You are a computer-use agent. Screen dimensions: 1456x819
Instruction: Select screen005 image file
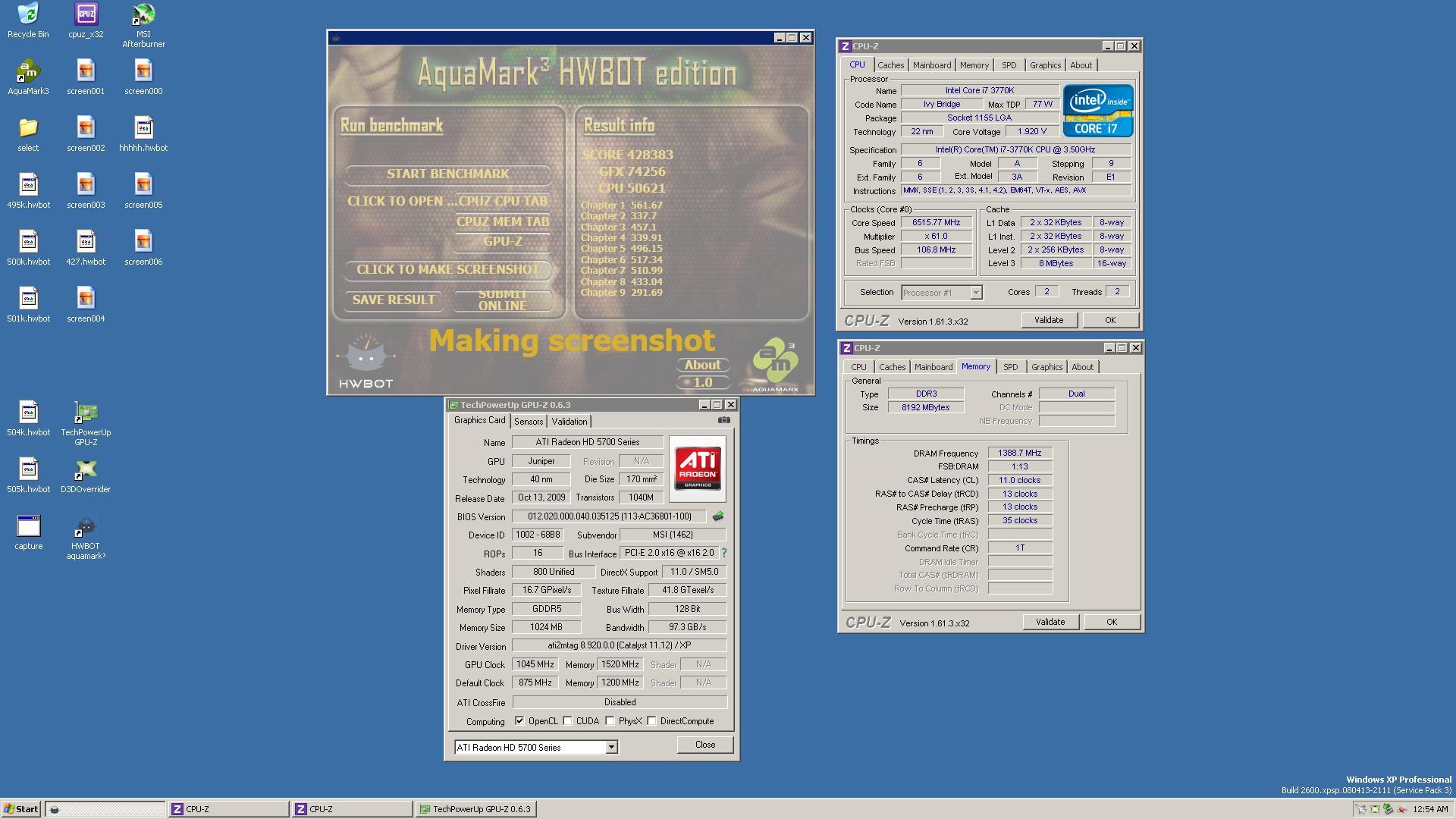pyautogui.click(x=143, y=191)
